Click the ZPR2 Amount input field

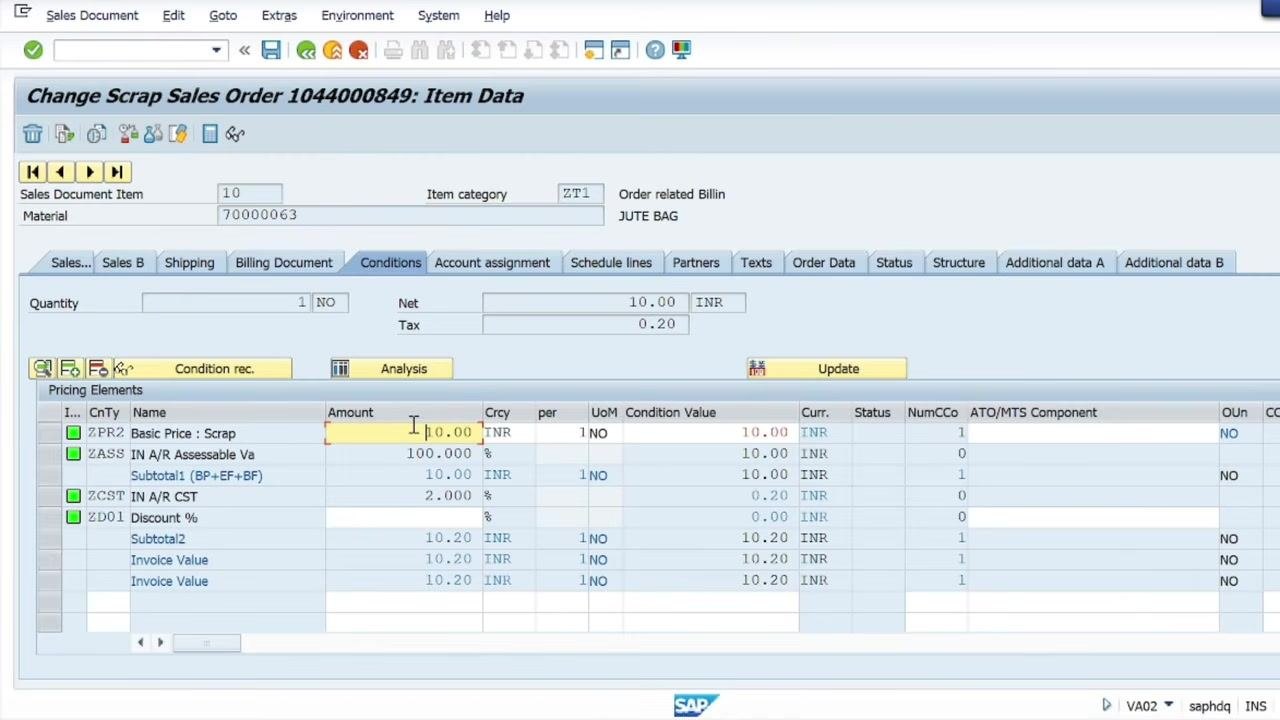click(404, 433)
